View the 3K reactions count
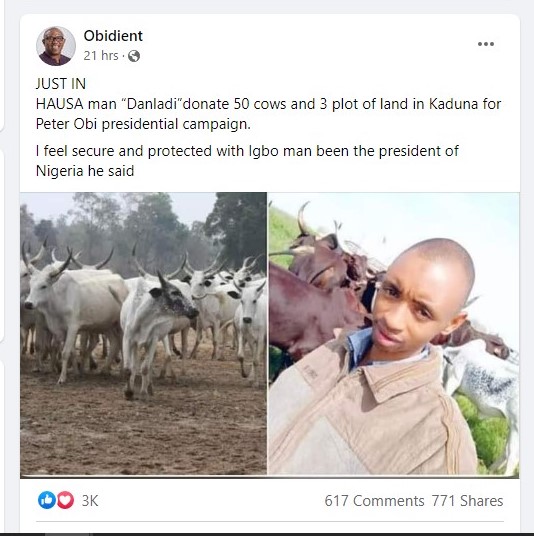 point(90,501)
